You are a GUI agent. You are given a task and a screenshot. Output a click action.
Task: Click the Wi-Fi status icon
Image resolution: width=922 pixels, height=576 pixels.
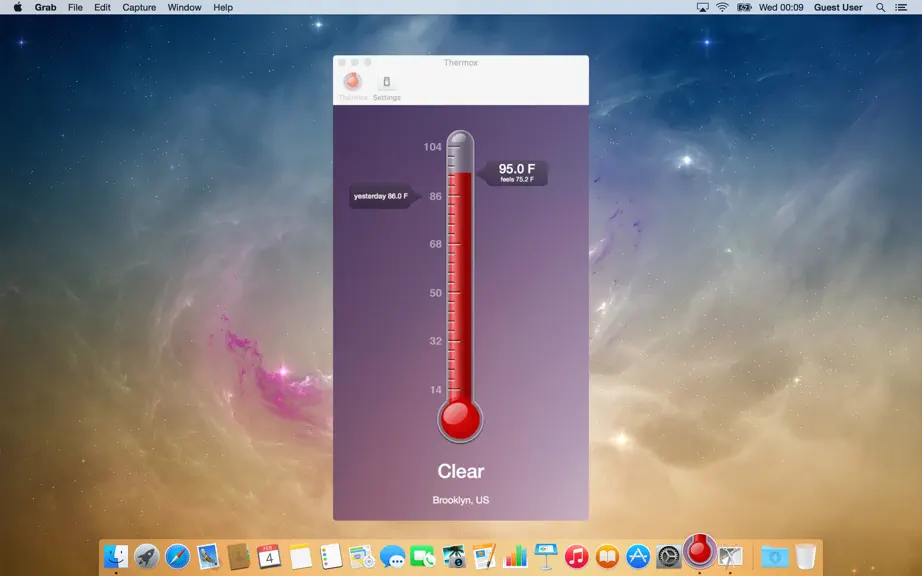(723, 8)
